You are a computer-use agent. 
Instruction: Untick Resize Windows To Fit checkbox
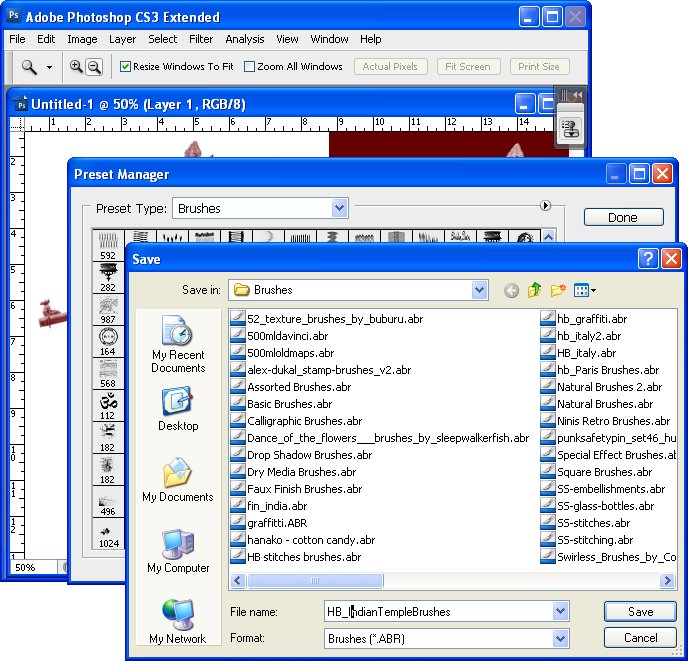coord(125,66)
